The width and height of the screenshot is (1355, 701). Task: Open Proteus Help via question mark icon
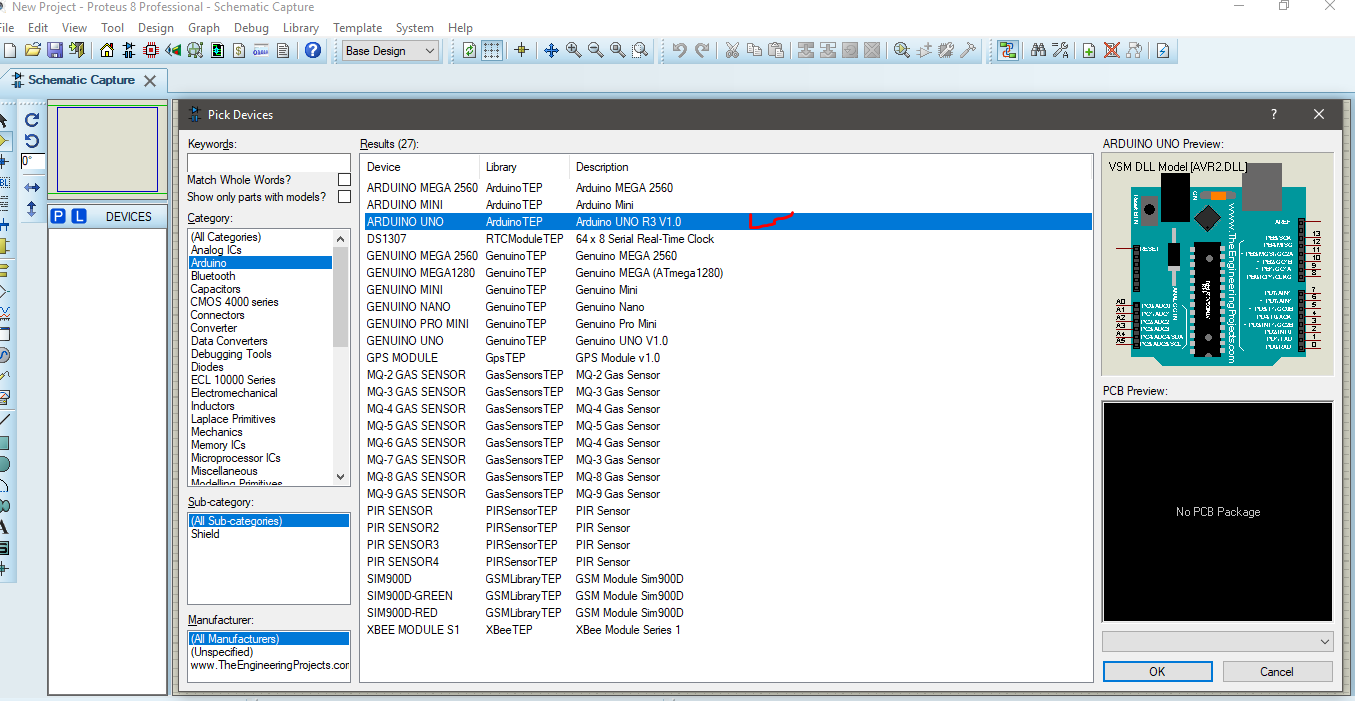(313, 50)
